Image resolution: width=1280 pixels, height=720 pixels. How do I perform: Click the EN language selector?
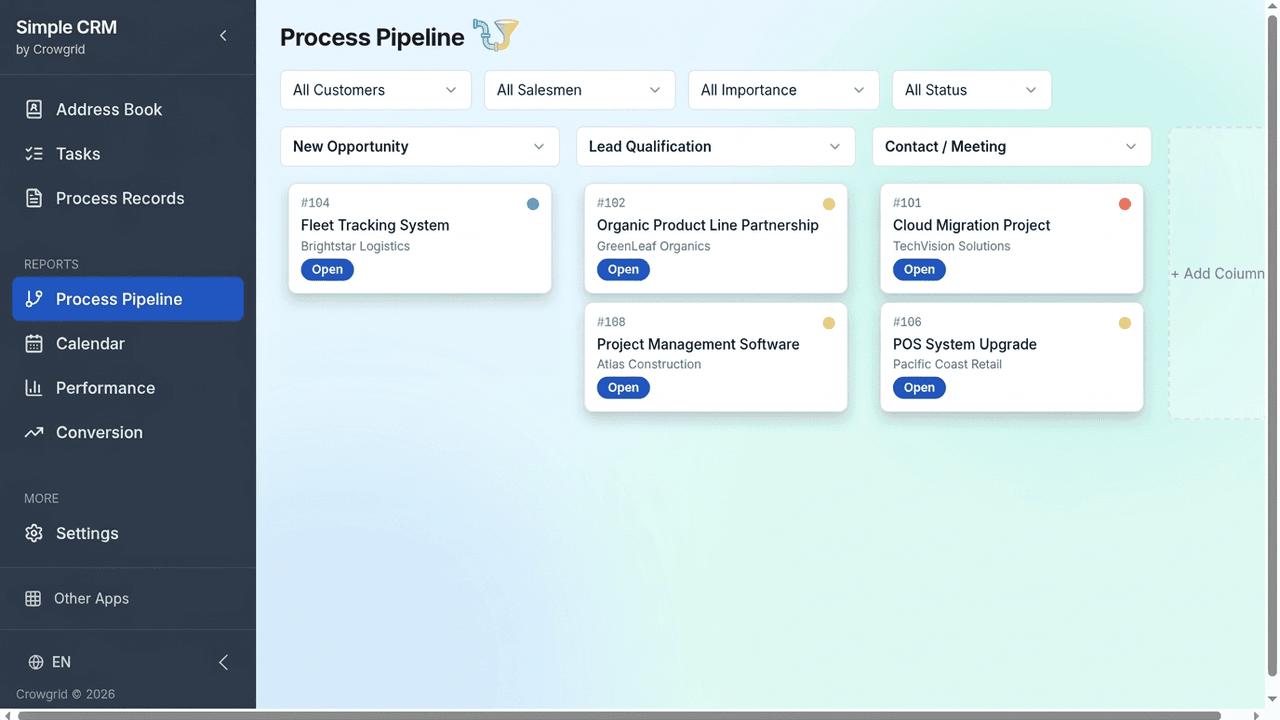[50, 662]
